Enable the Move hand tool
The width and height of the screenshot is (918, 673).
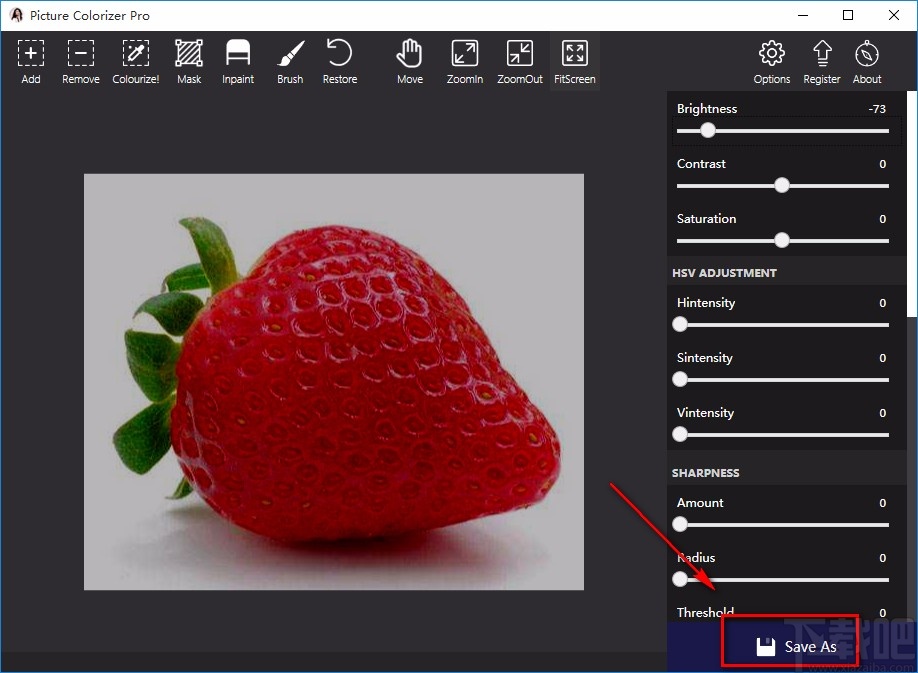pos(410,61)
